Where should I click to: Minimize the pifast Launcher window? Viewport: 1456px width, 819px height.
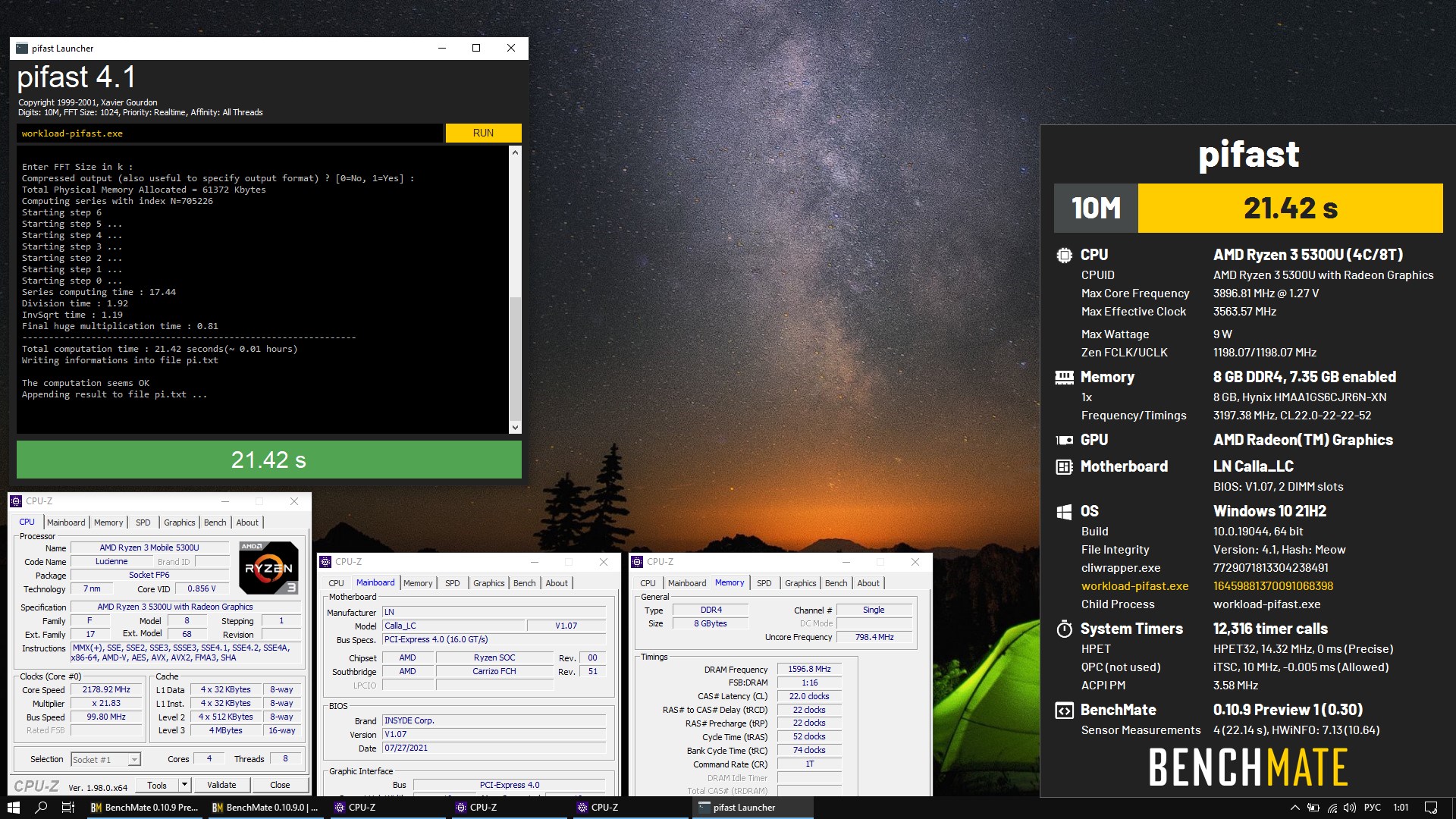(x=441, y=48)
